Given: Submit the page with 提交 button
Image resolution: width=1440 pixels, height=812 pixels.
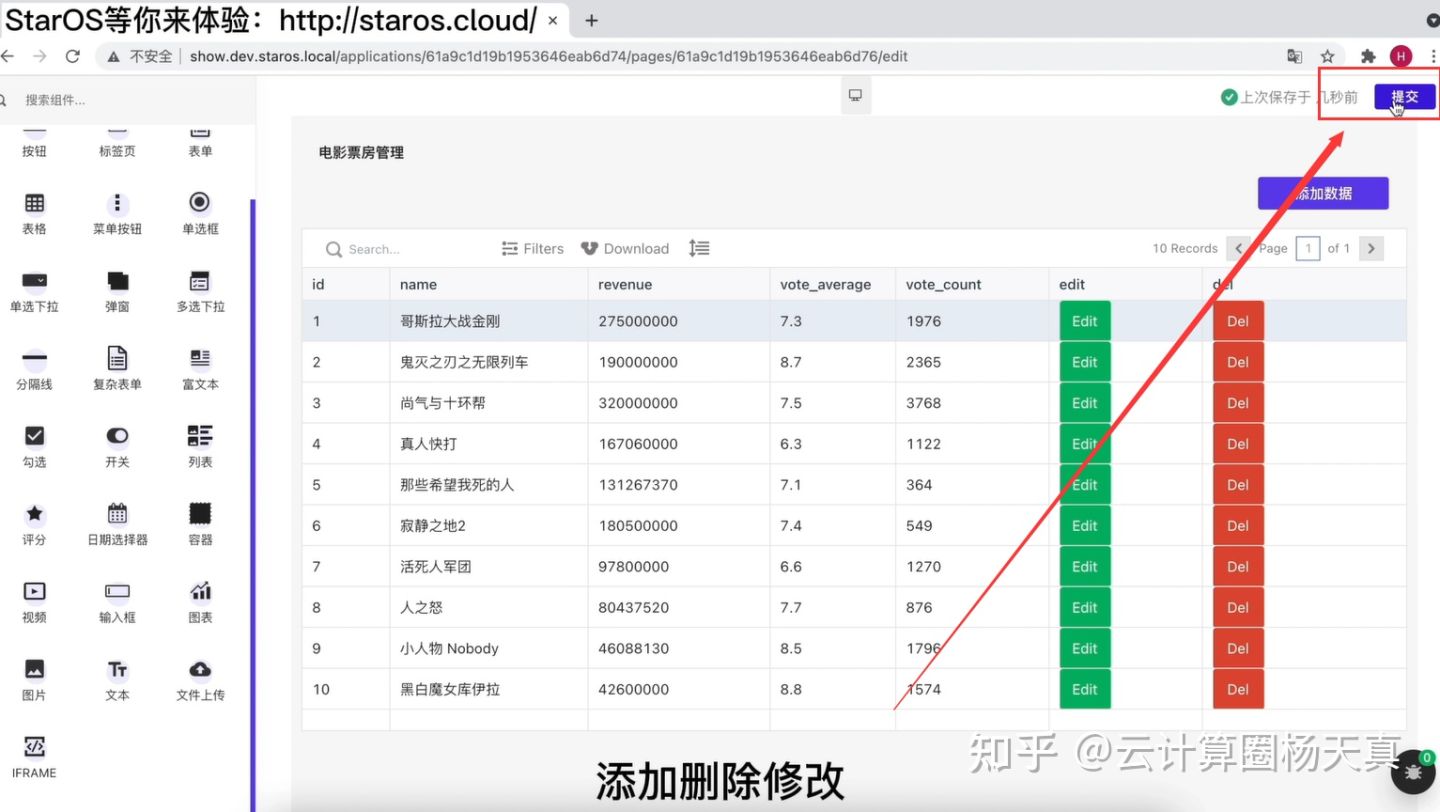Looking at the screenshot, I should click(x=1405, y=97).
